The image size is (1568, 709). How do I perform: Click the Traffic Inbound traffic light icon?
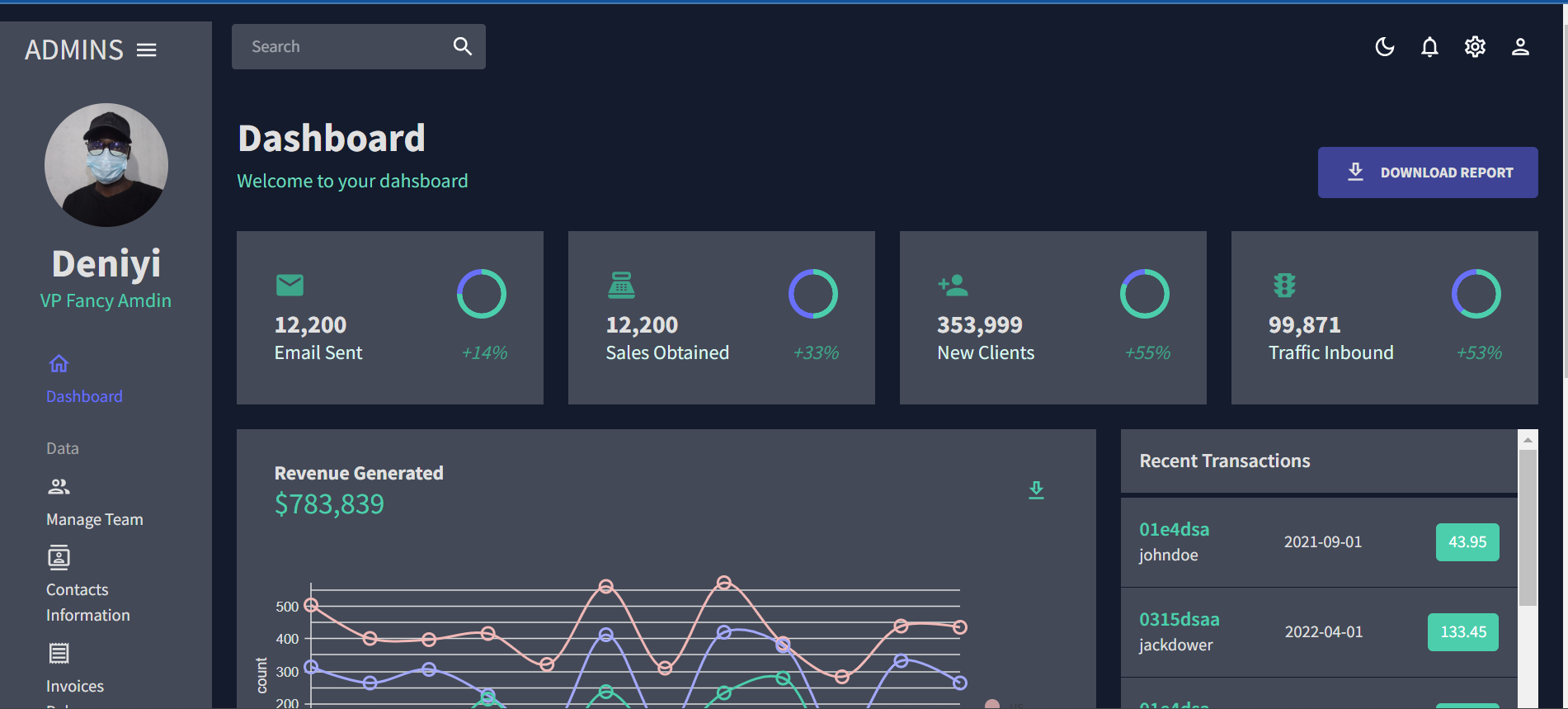click(1284, 285)
